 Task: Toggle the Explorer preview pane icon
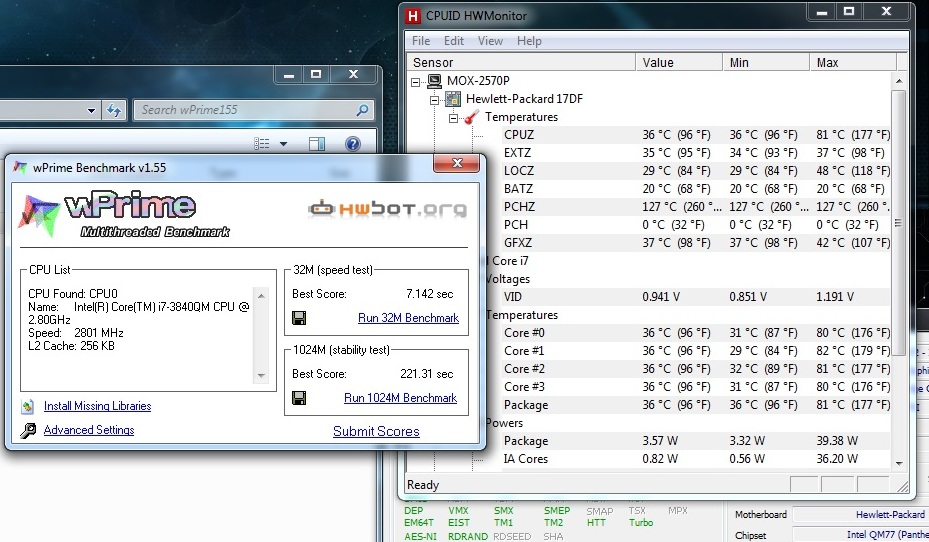pos(317,143)
